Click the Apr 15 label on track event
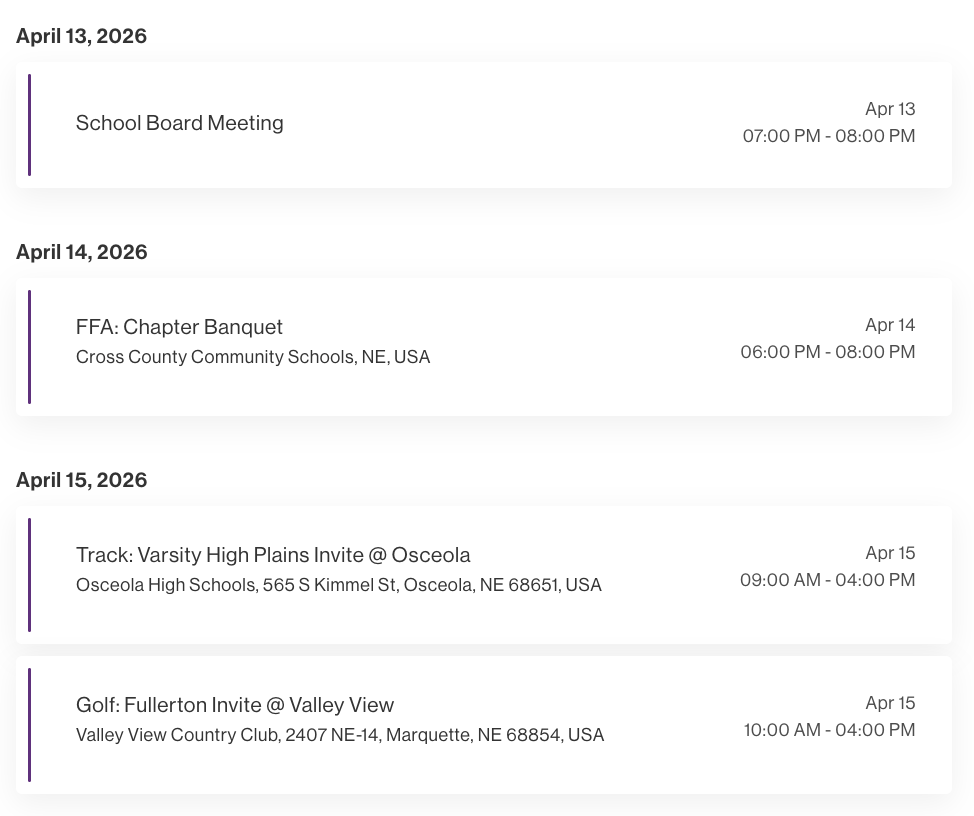The image size is (974, 816). [890, 553]
